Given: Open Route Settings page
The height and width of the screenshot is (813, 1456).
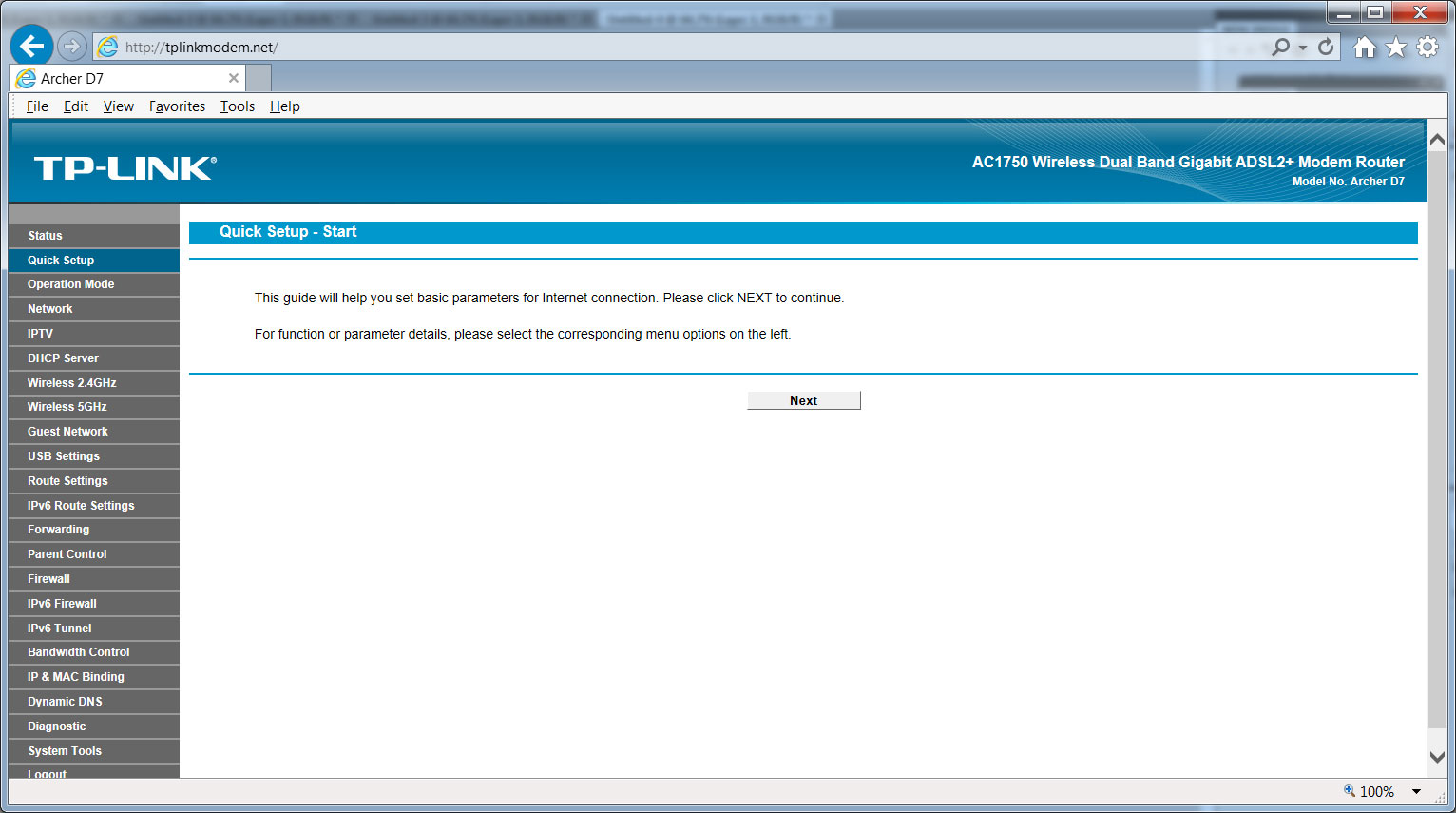Looking at the screenshot, I should pos(94,481).
